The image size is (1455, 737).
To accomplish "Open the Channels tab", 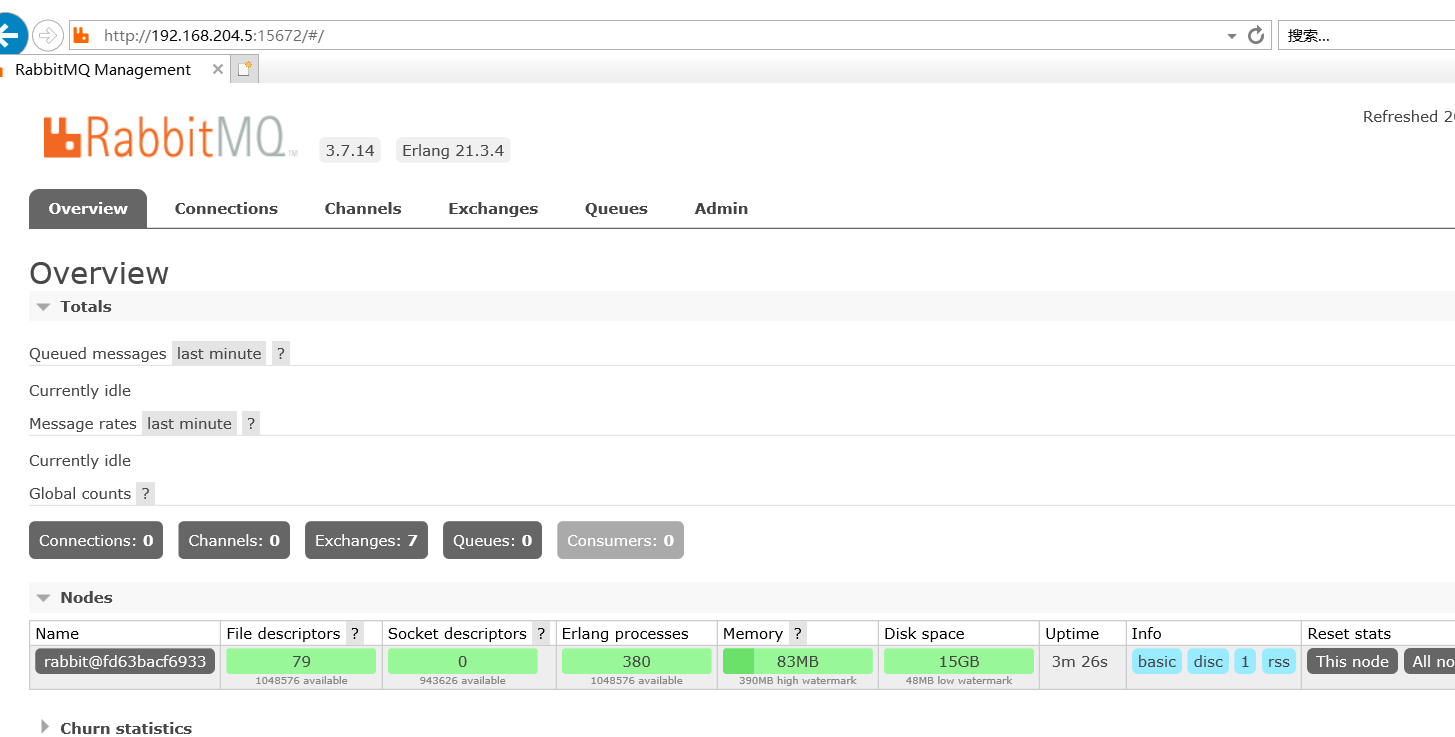I will pos(363,209).
